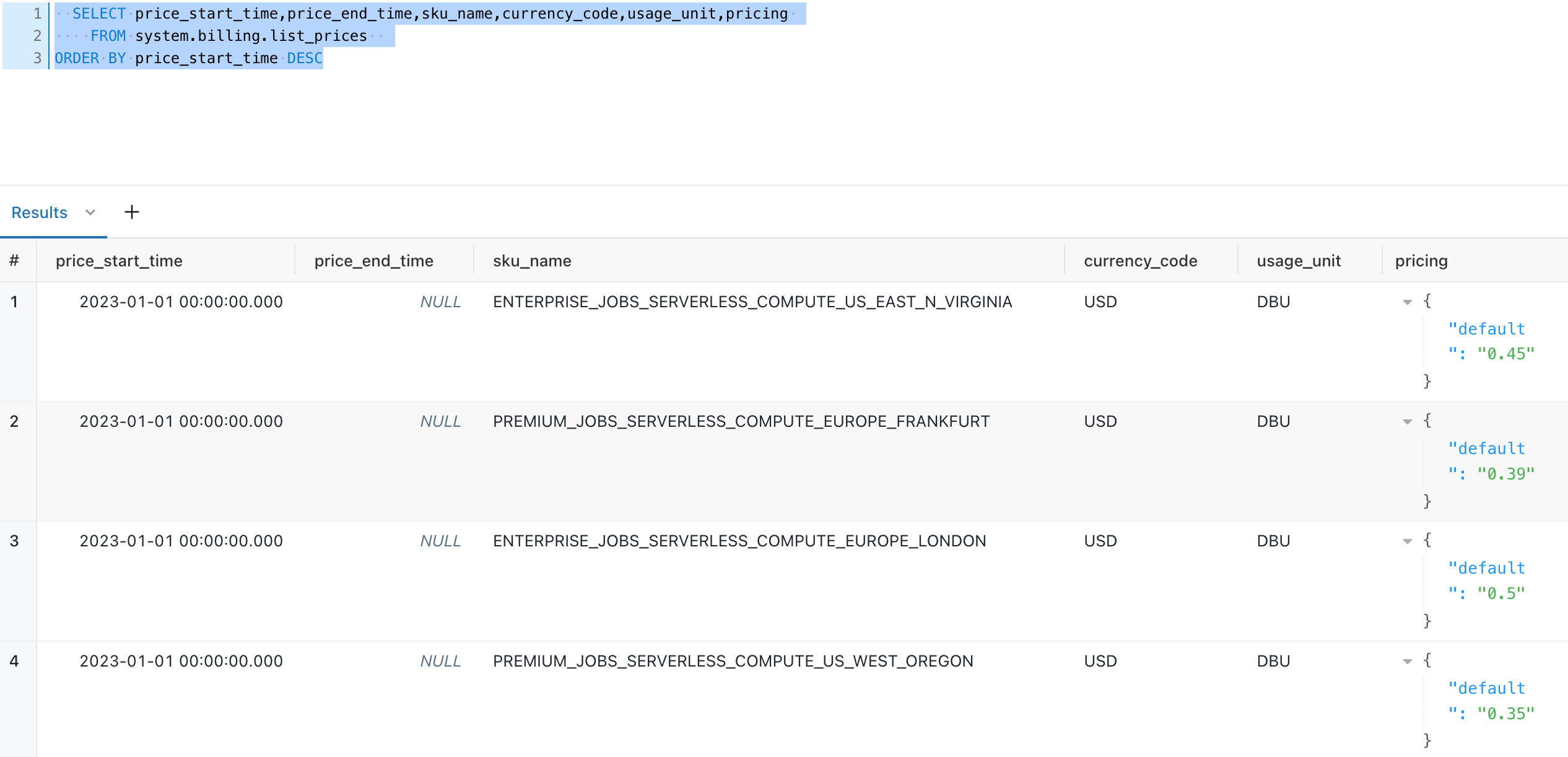The image size is (1568, 757).
Task: Open the Results tab dropdown chevron
Action: 90,212
